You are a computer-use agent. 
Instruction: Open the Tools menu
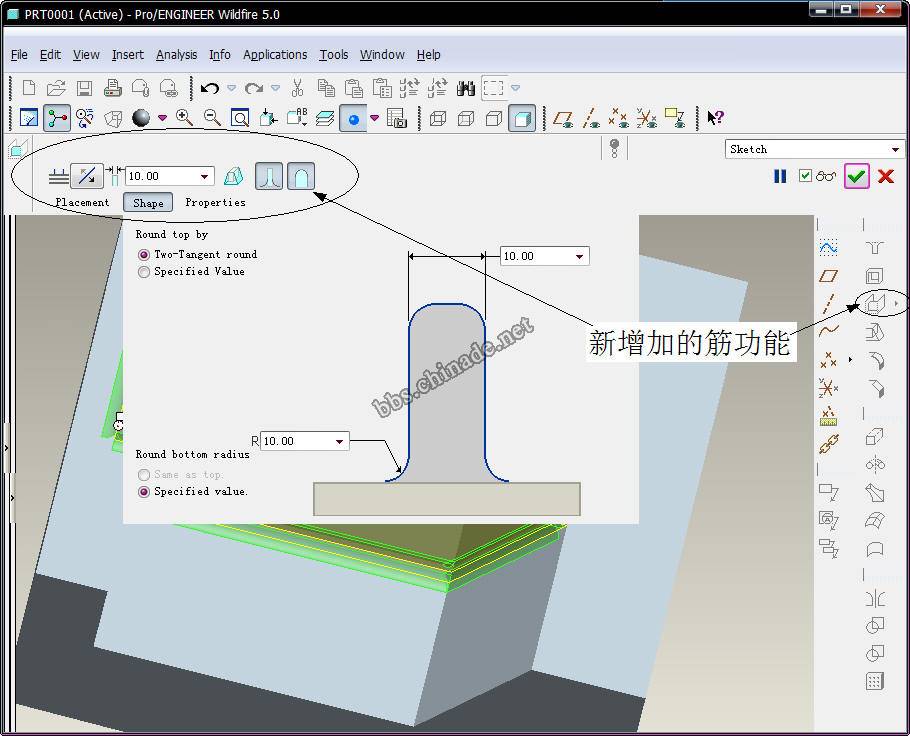point(334,55)
